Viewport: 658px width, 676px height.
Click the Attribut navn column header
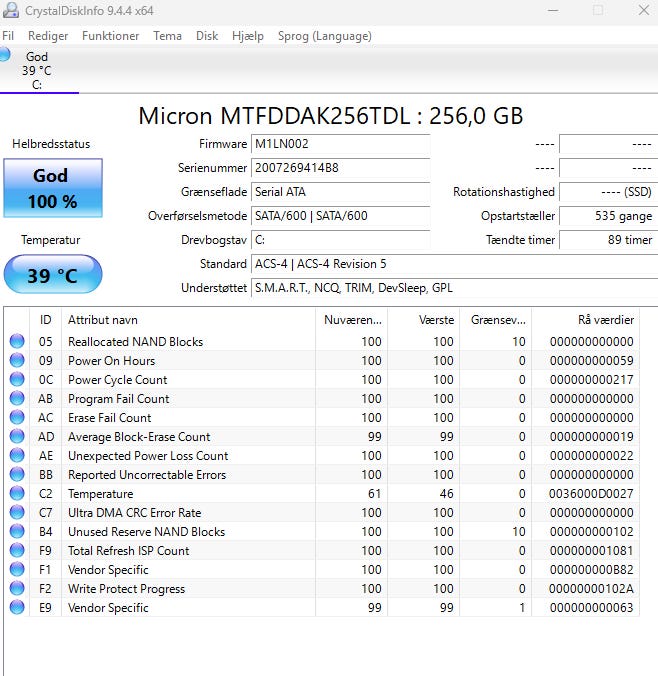click(103, 320)
